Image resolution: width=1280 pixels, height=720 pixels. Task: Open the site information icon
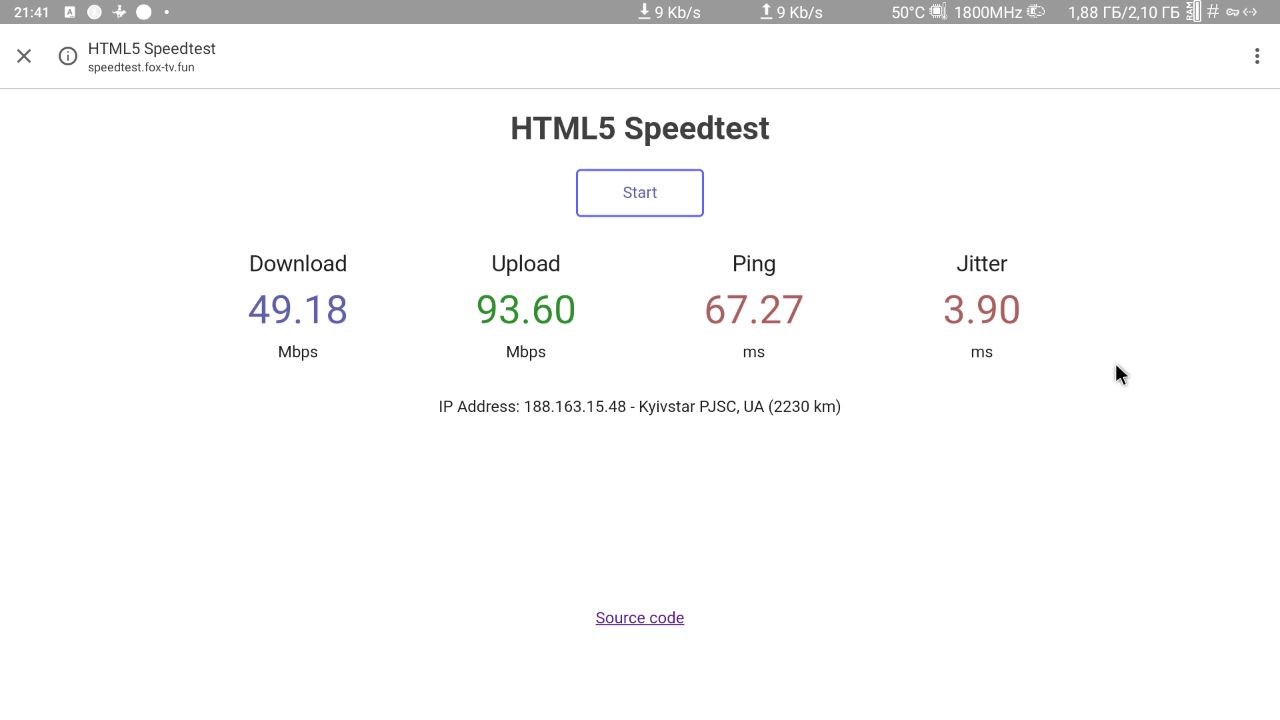pyautogui.click(x=68, y=56)
